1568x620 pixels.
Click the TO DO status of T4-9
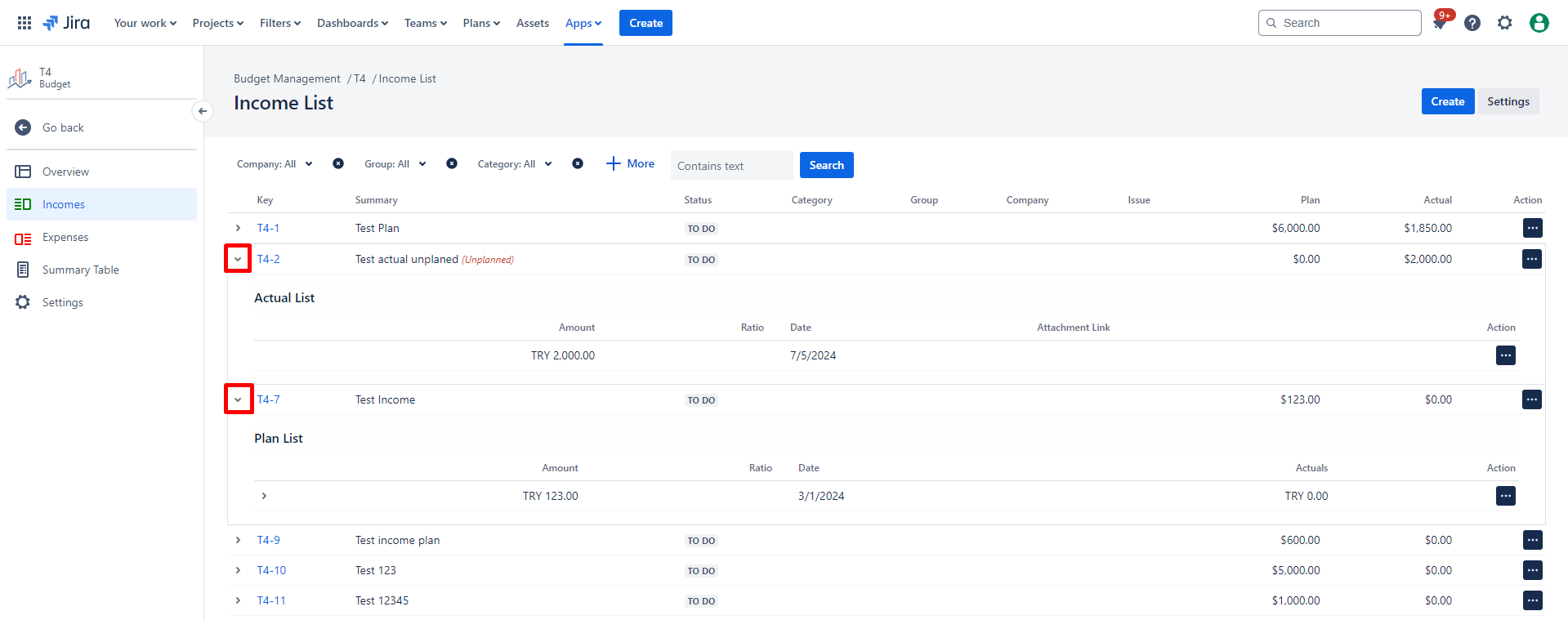click(x=701, y=541)
